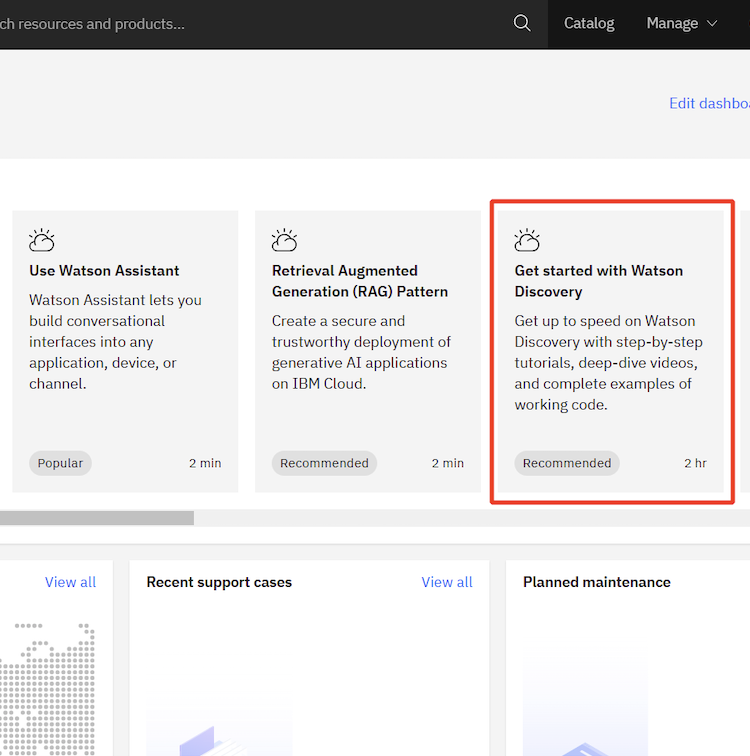Click the Watson Discovery description text
750x756 pixels.
tap(608, 363)
